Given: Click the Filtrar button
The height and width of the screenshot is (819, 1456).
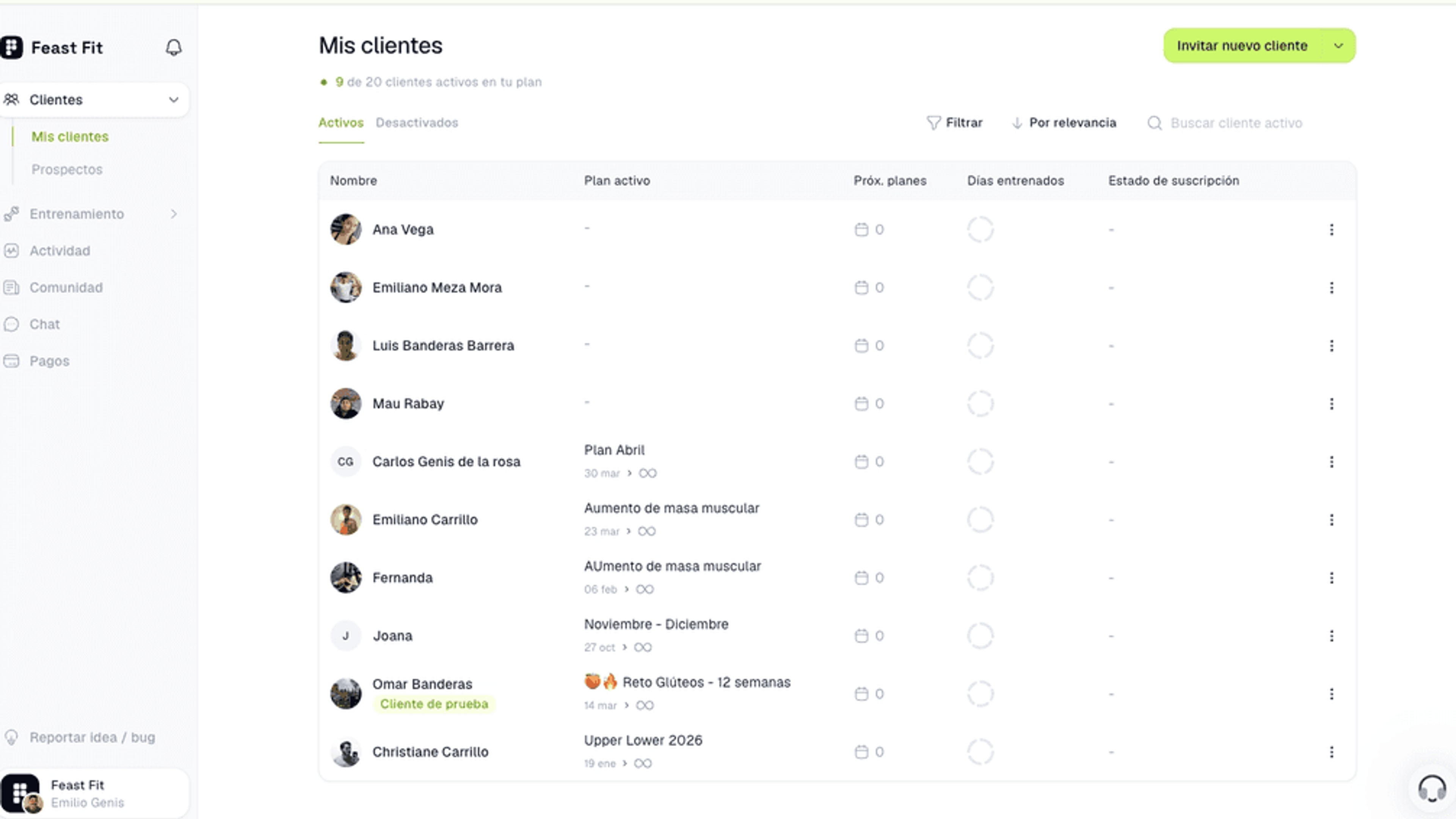Looking at the screenshot, I should pos(955,122).
